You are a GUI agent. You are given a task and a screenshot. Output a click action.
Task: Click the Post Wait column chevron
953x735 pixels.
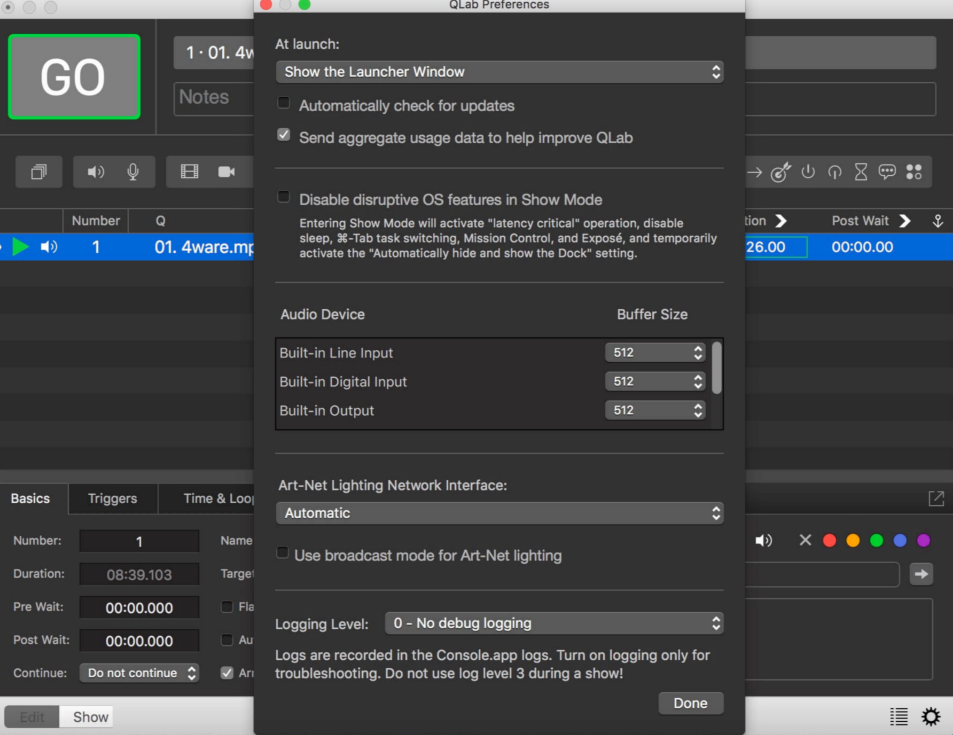(x=905, y=221)
